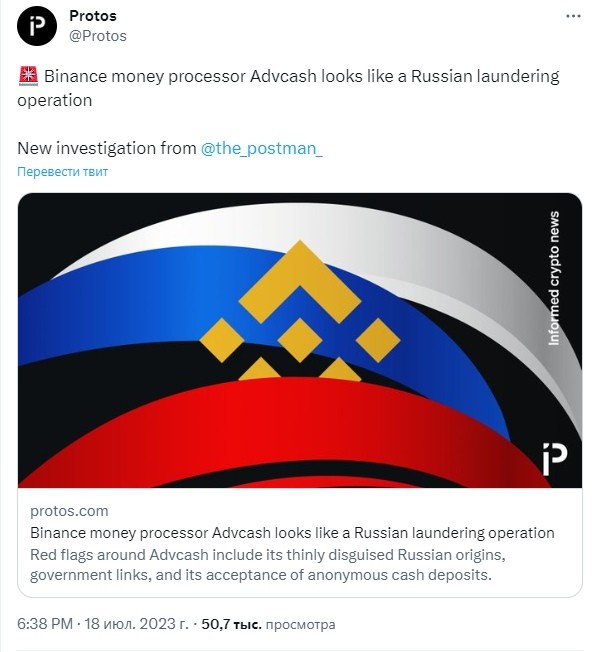The width and height of the screenshot is (598, 652).
Task: Click the Red flags around Advcash description
Action: [x=268, y=565]
